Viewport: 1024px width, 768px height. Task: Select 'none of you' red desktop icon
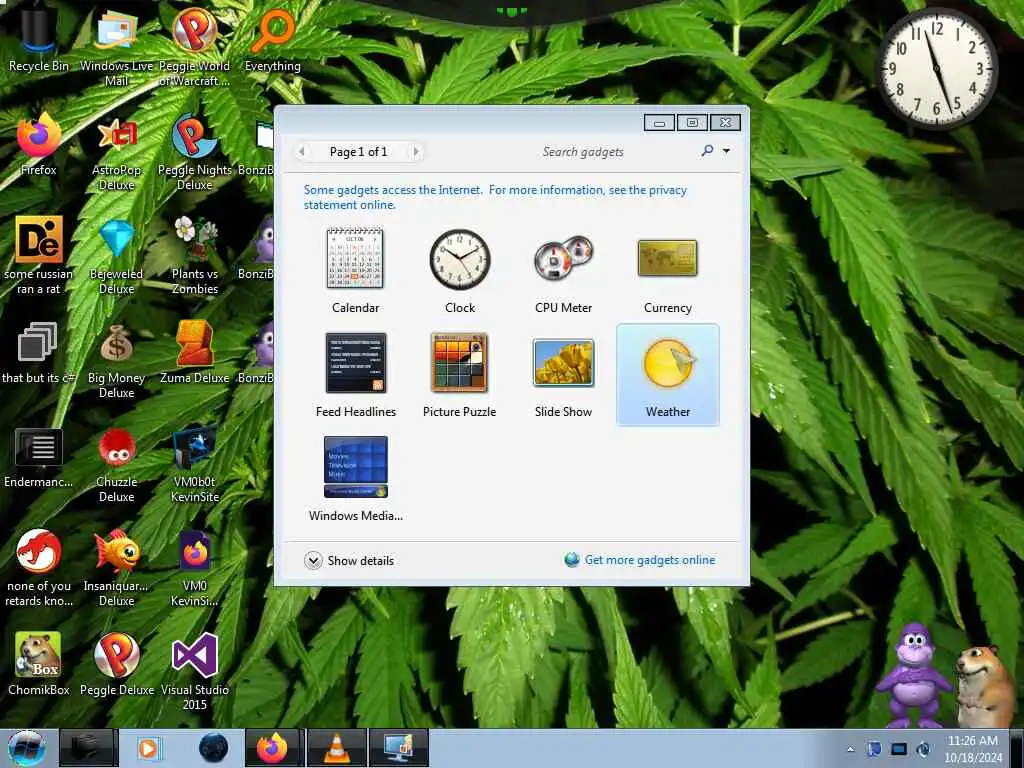click(x=39, y=568)
